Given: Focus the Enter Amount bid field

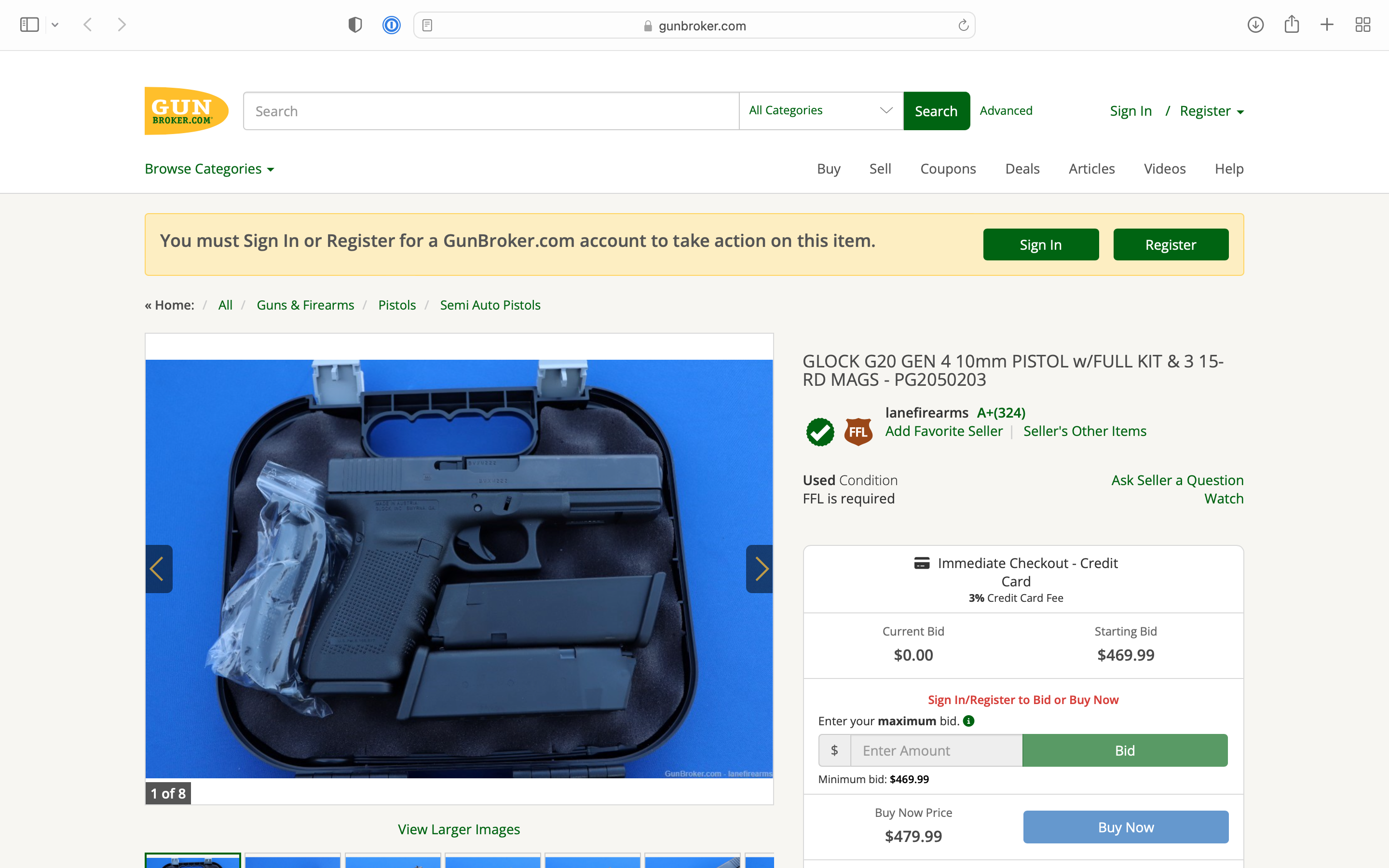Looking at the screenshot, I should coord(936,750).
